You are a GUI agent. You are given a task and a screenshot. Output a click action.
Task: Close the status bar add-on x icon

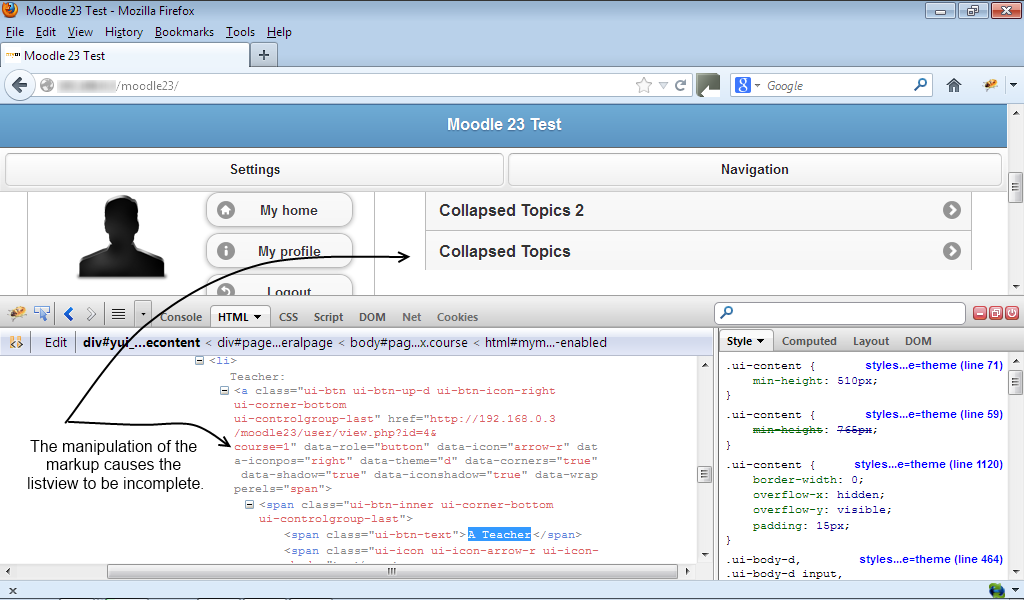pos(12,591)
